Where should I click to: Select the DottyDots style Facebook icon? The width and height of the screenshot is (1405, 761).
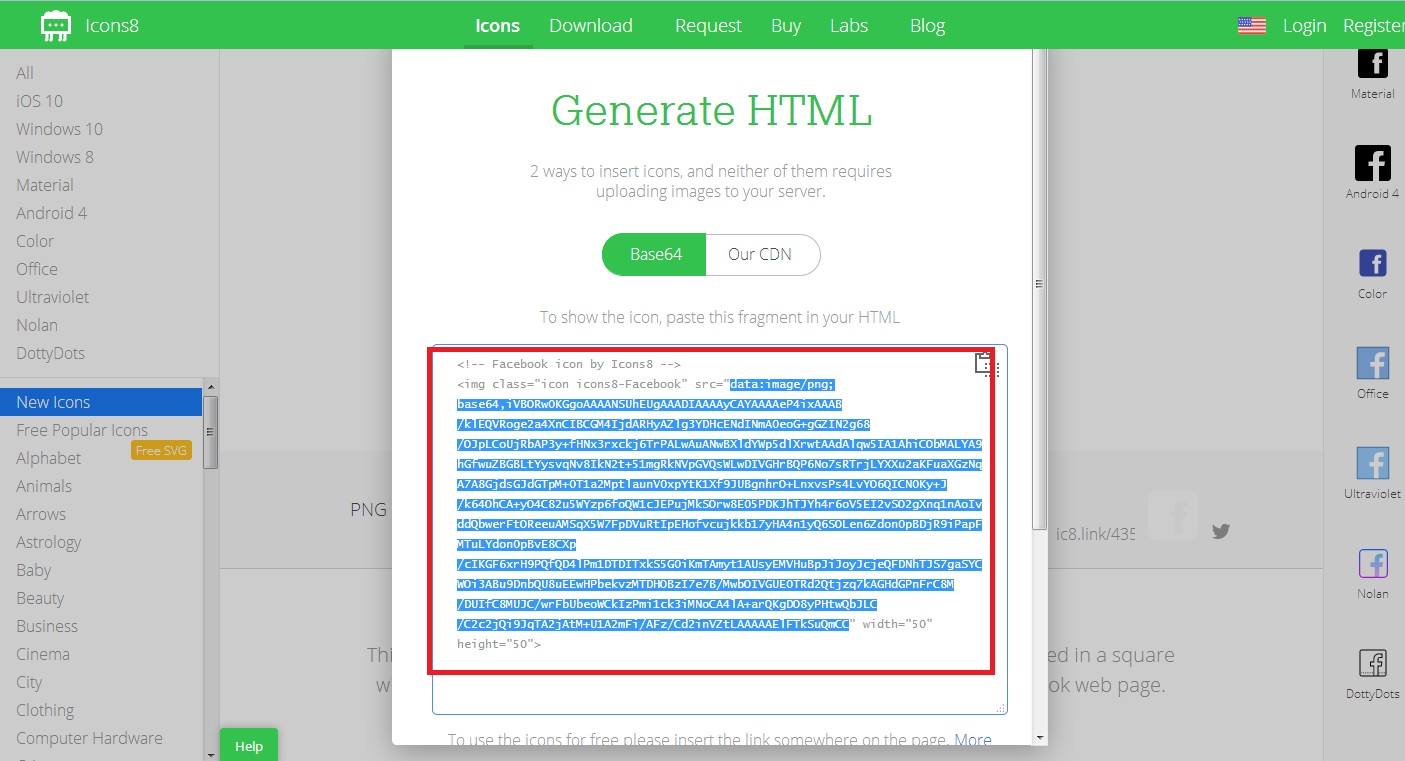click(1372, 663)
